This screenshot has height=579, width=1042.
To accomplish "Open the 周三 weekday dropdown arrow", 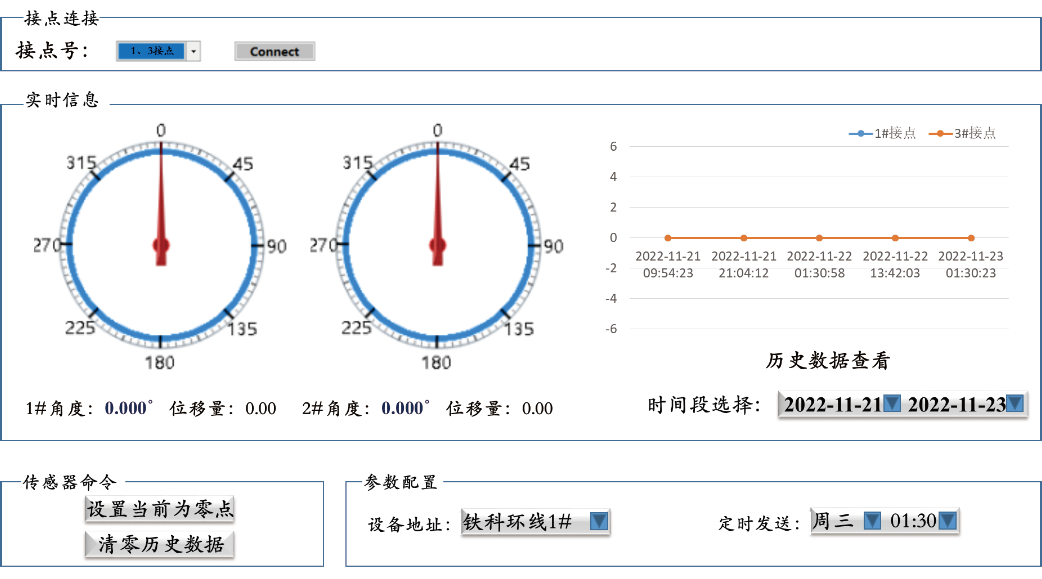I will point(872,521).
